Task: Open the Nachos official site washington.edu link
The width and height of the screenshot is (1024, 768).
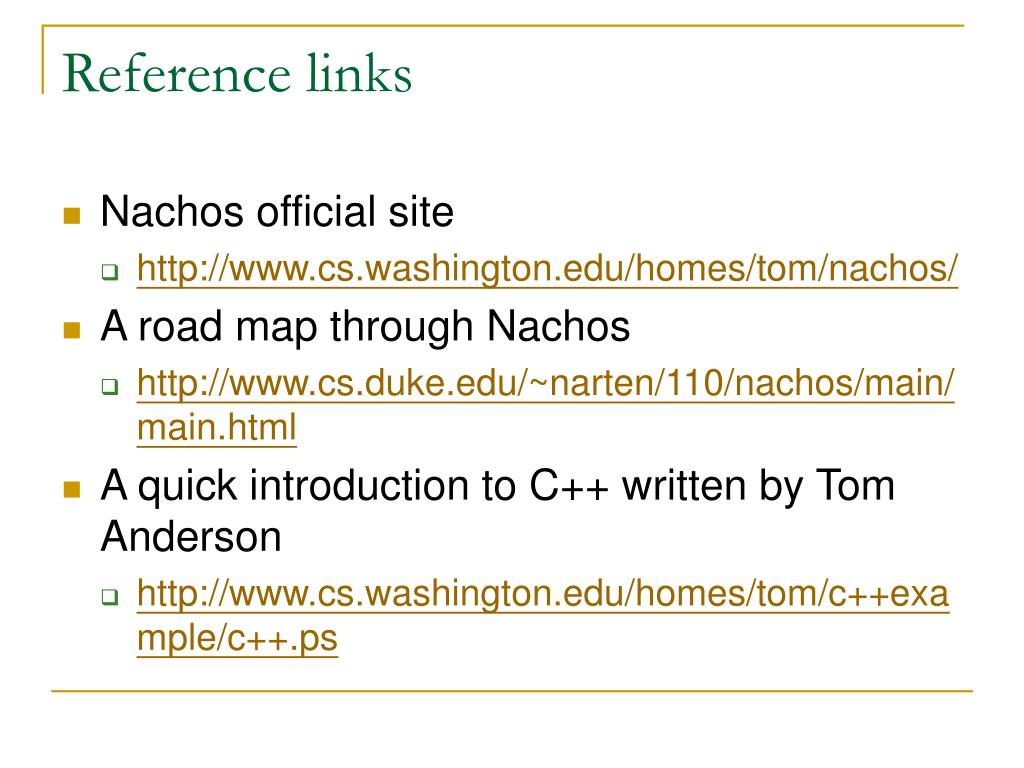Action: (547, 268)
